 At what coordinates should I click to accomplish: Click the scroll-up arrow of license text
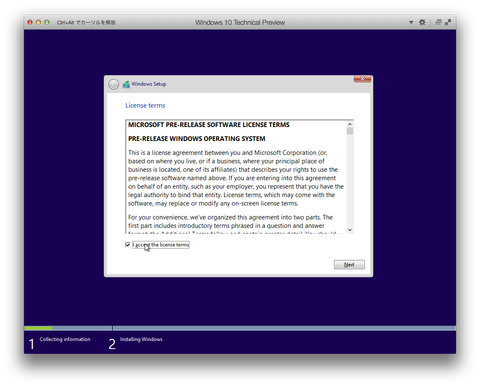350,124
